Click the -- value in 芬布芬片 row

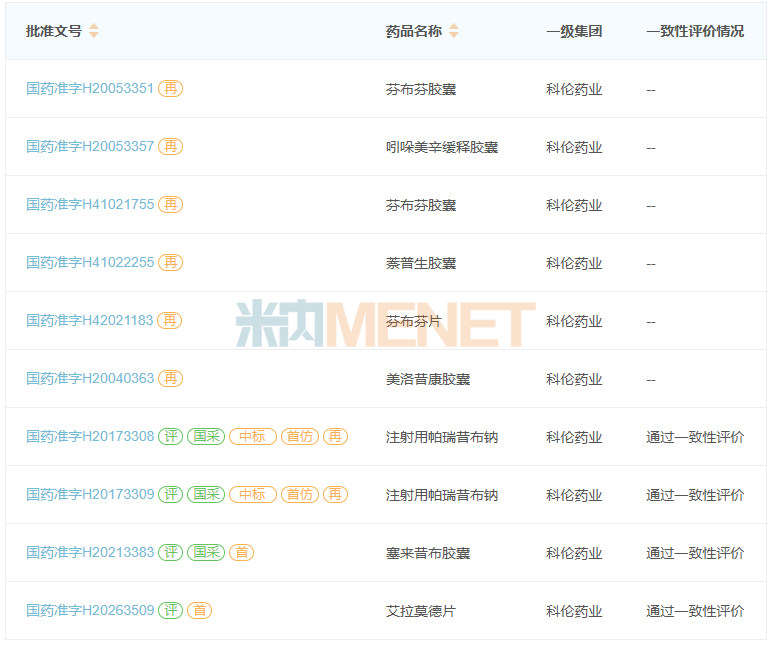pyautogui.click(x=651, y=322)
